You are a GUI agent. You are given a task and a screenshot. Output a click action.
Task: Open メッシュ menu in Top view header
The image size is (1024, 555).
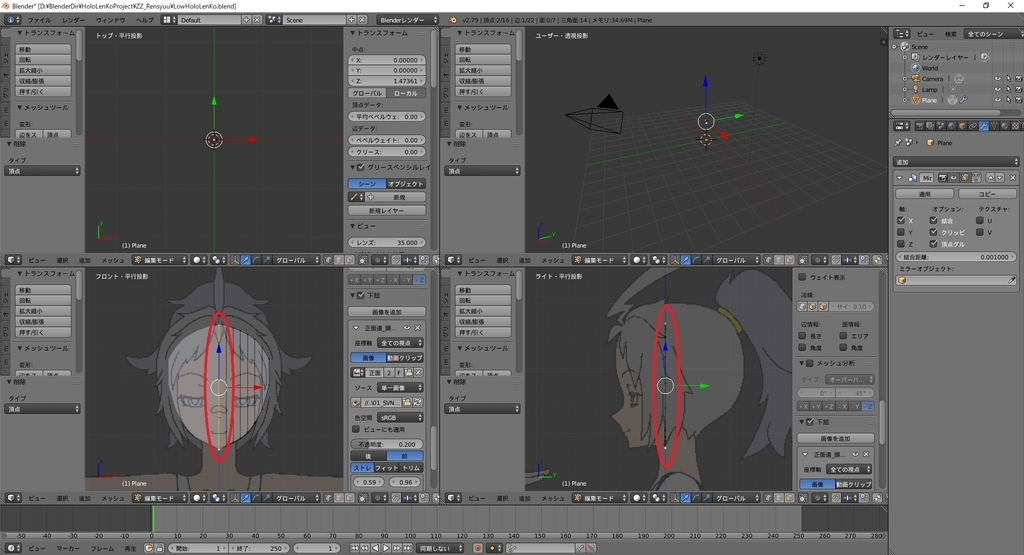point(112,260)
